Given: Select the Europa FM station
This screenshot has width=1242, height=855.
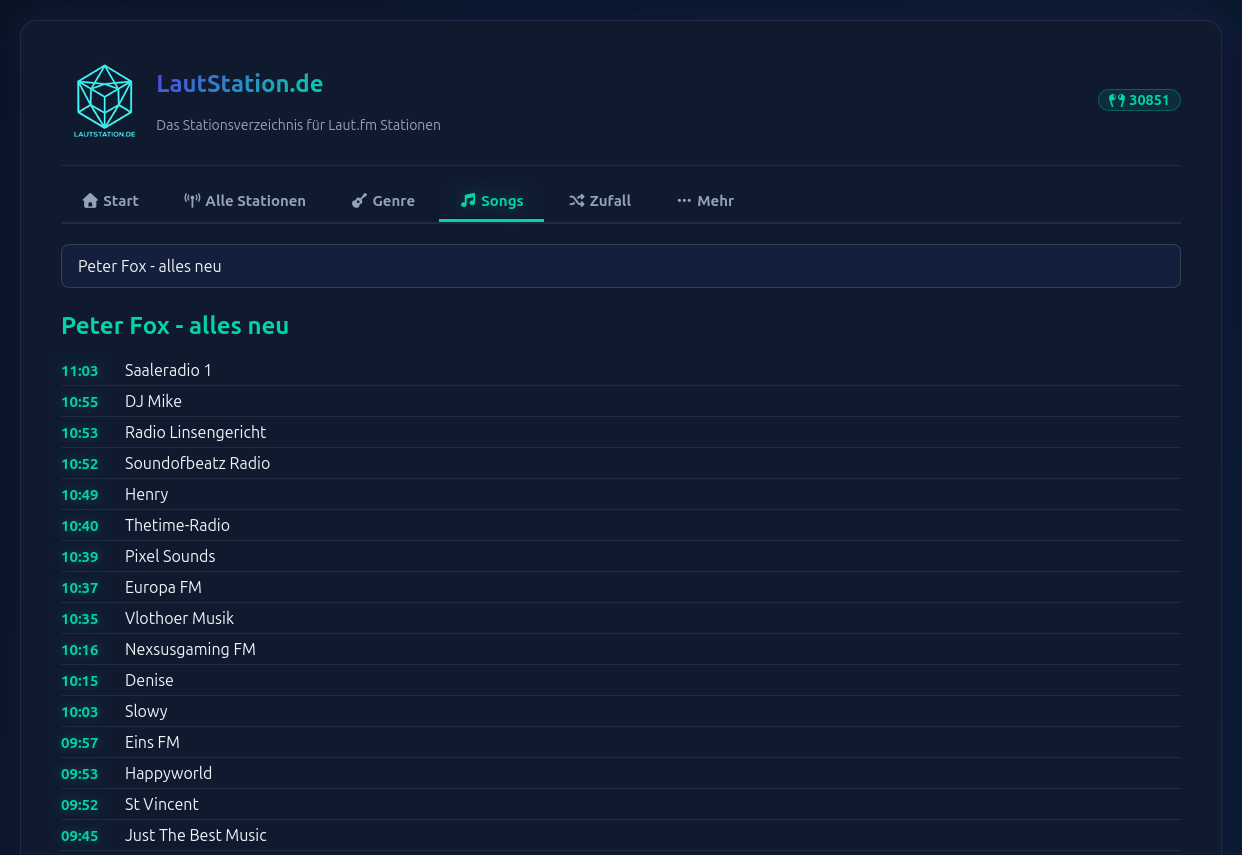Looking at the screenshot, I should click(x=163, y=587).
